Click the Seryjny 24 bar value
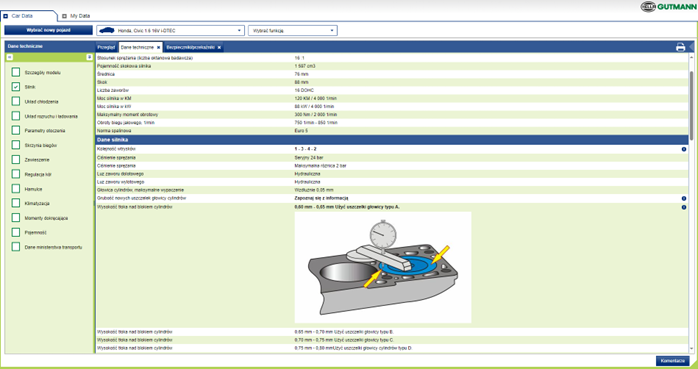Screen dimensions: 698x369 tap(309, 158)
